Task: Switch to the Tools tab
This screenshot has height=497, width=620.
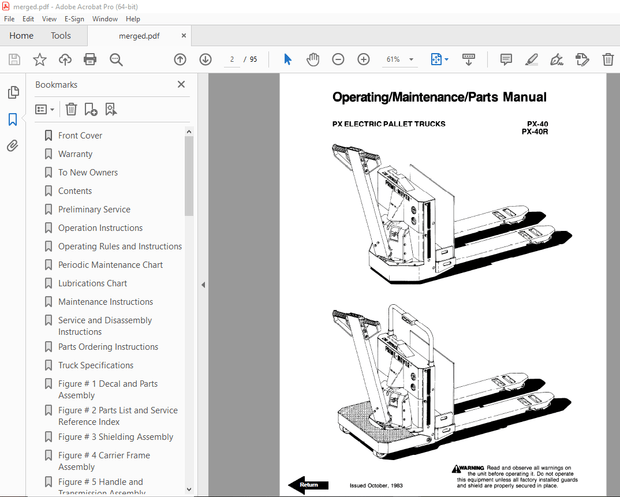Action: pyautogui.click(x=60, y=36)
